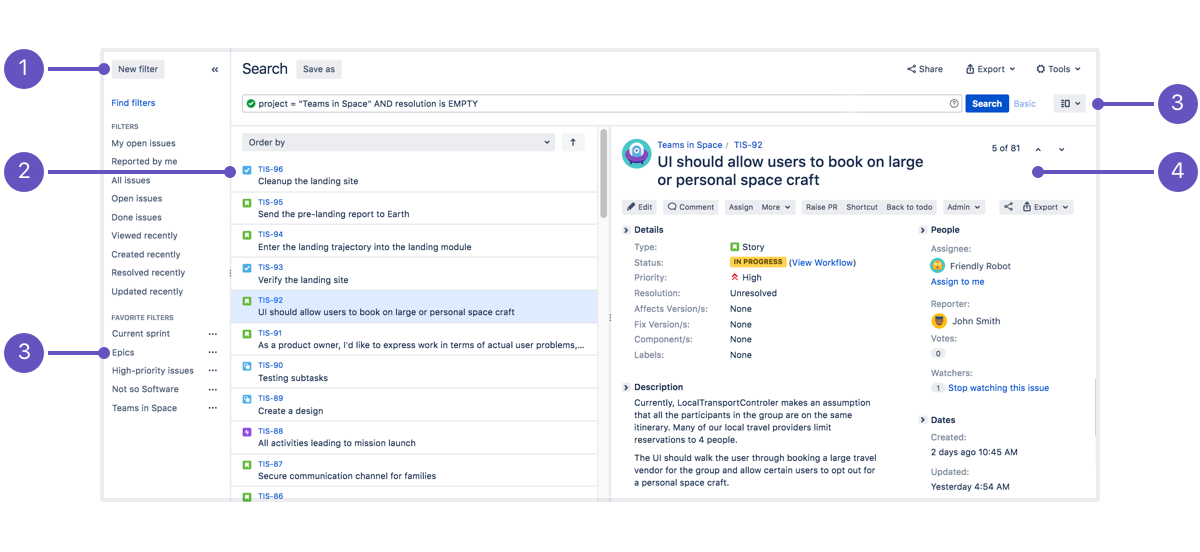Click the Save as button

319,69
